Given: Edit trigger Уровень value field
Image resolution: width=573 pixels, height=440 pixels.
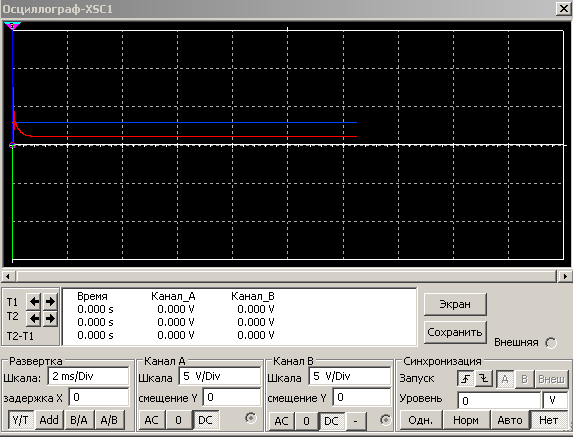Looking at the screenshot, I should [x=499, y=401].
